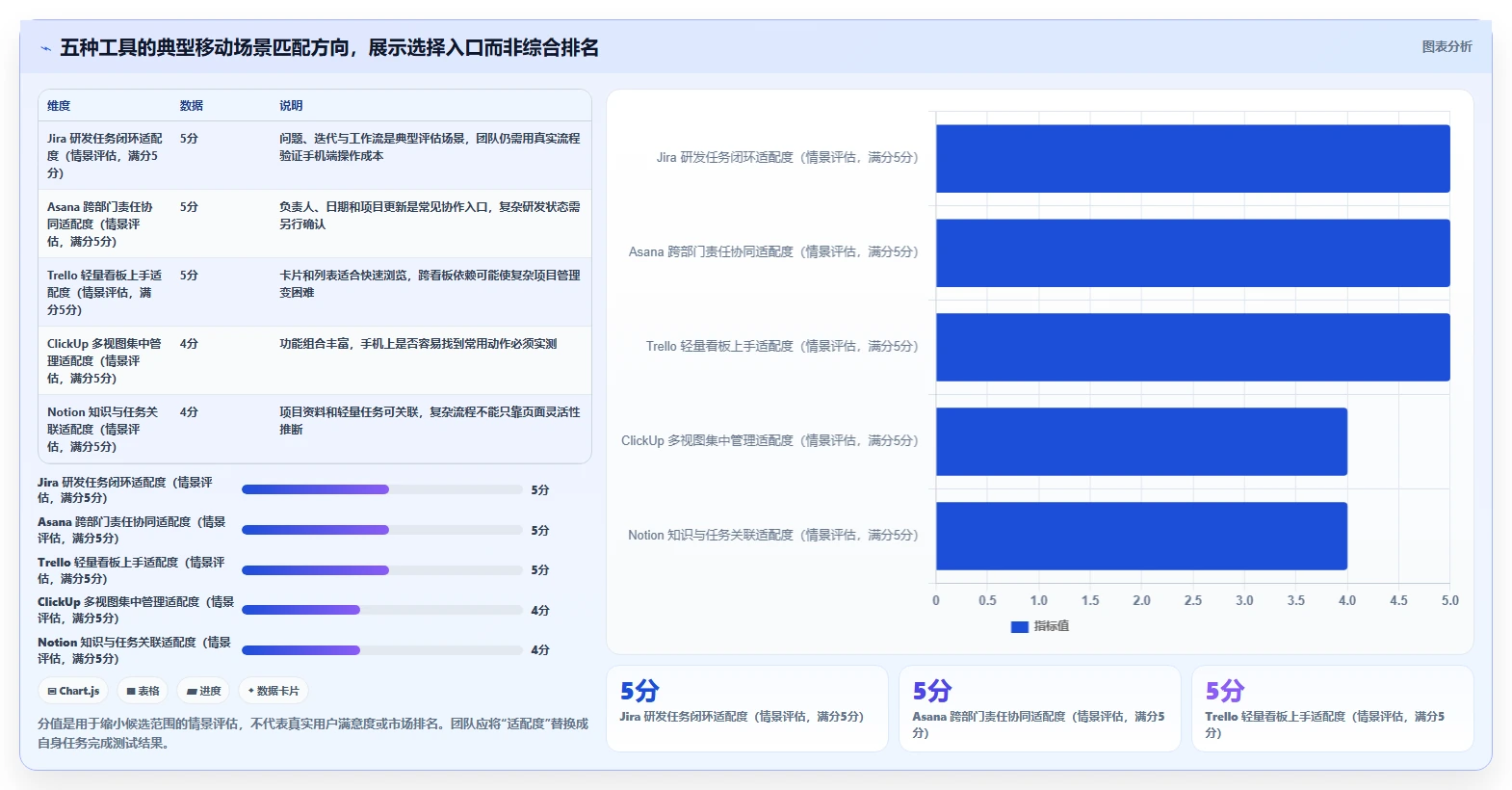Click the Notion progress bar
Viewport: 1512px width, 790px height.
click(x=381, y=650)
